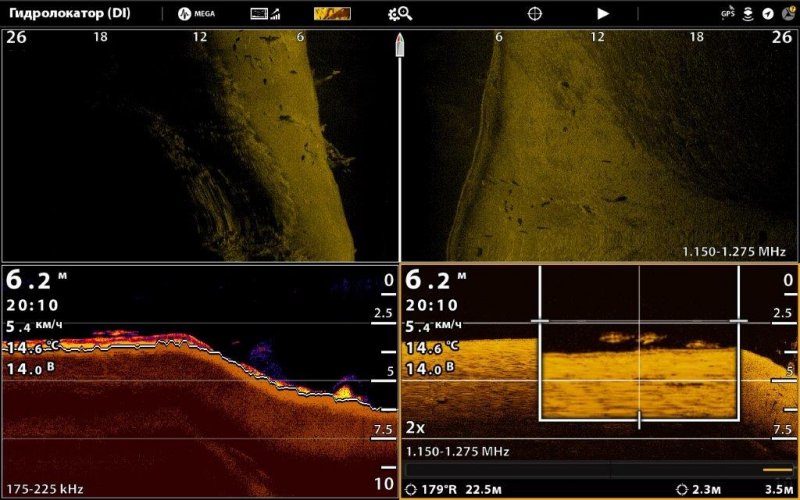Screen dimensions: 800x500
Task: Tap the navigation compass arrow icon
Action: pyautogui.click(x=767, y=14)
